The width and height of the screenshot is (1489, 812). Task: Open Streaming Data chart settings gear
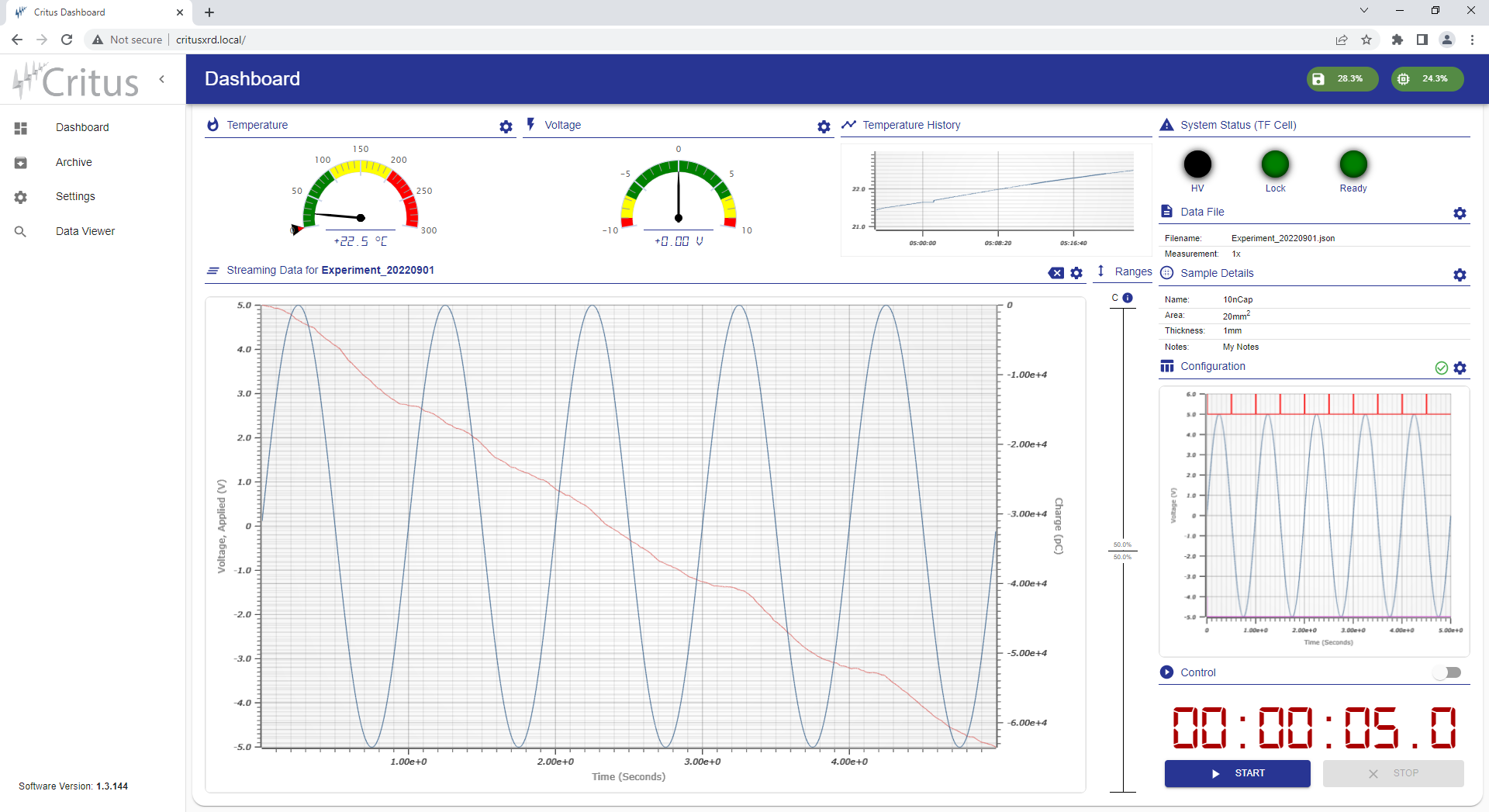coord(1076,273)
